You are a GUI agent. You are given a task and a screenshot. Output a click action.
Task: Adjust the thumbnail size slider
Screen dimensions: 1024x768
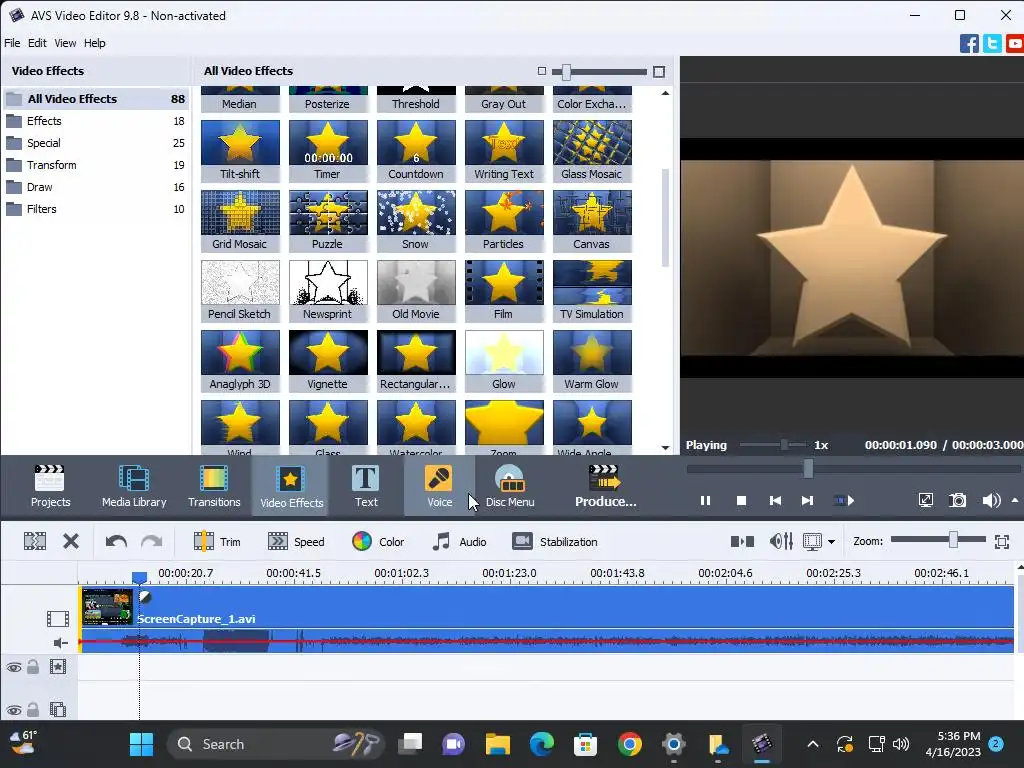pyautogui.click(x=566, y=72)
